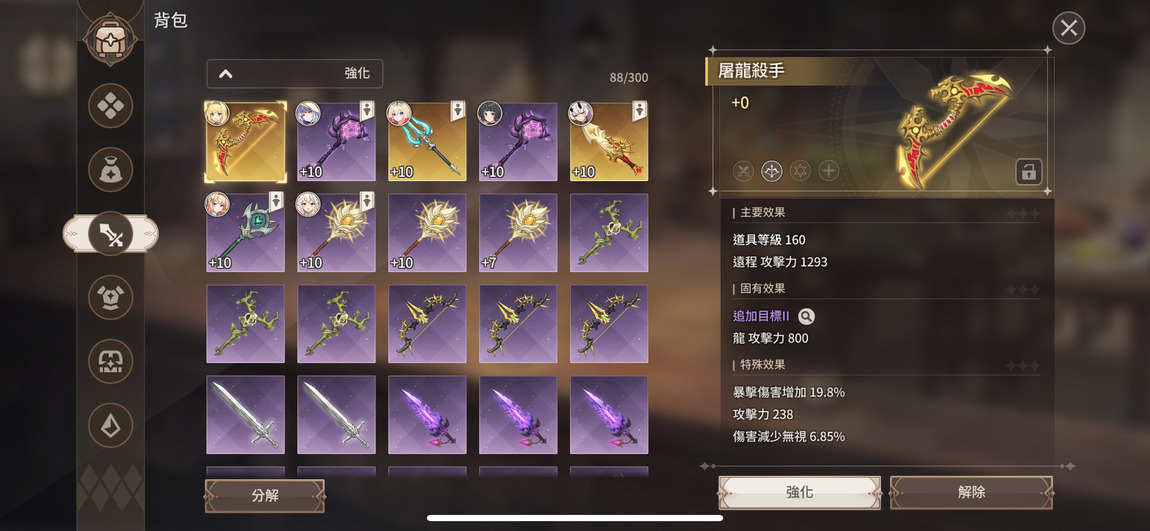Screen dimensions: 1150x531
Task: Select the four-diamond category icon in the sidebar
Action: click(x=111, y=106)
